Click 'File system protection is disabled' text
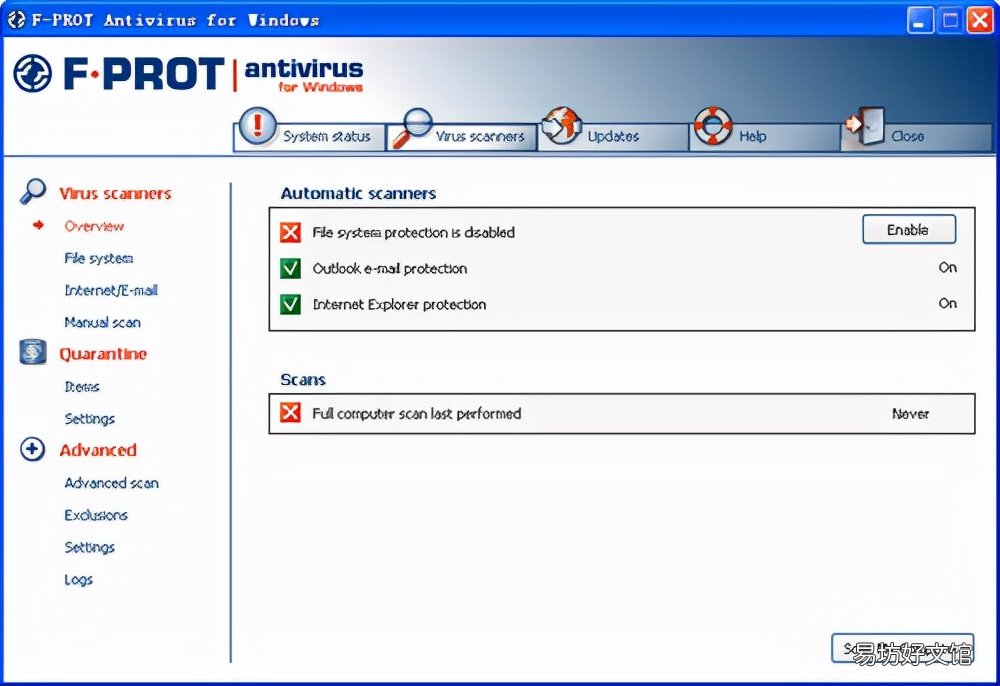 pos(413,233)
